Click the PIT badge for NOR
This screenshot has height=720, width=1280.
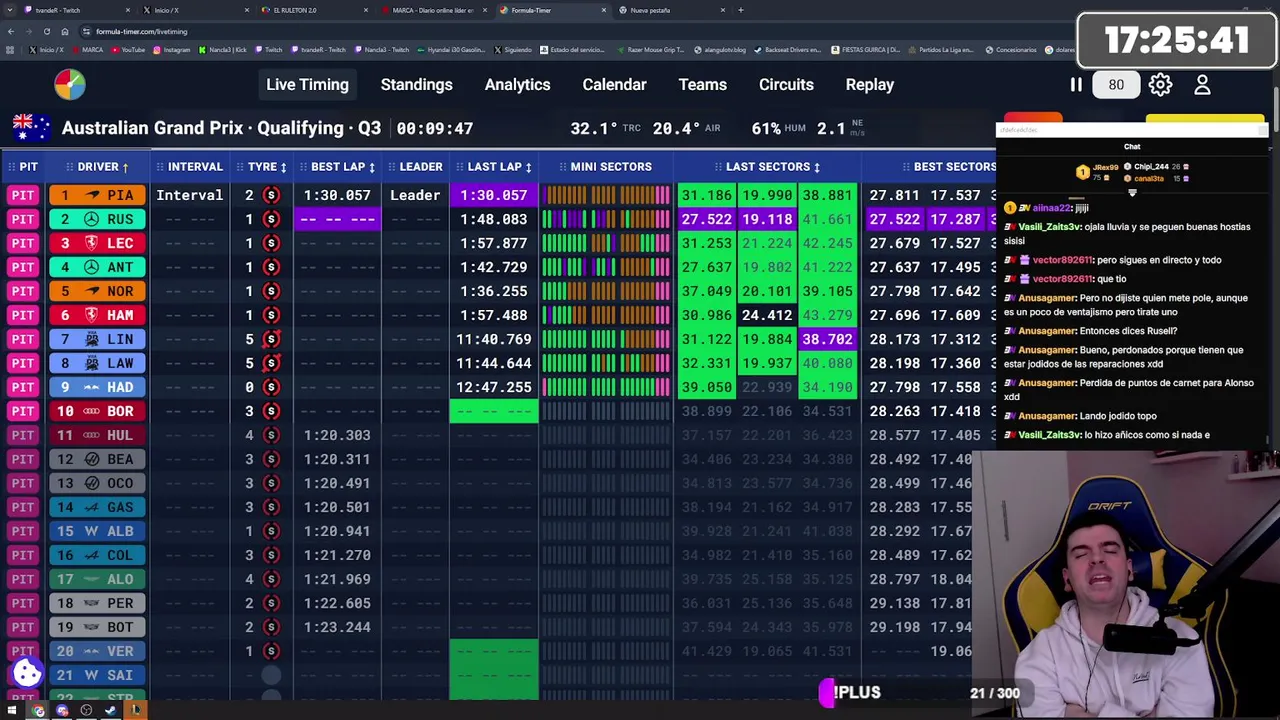pos(23,291)
